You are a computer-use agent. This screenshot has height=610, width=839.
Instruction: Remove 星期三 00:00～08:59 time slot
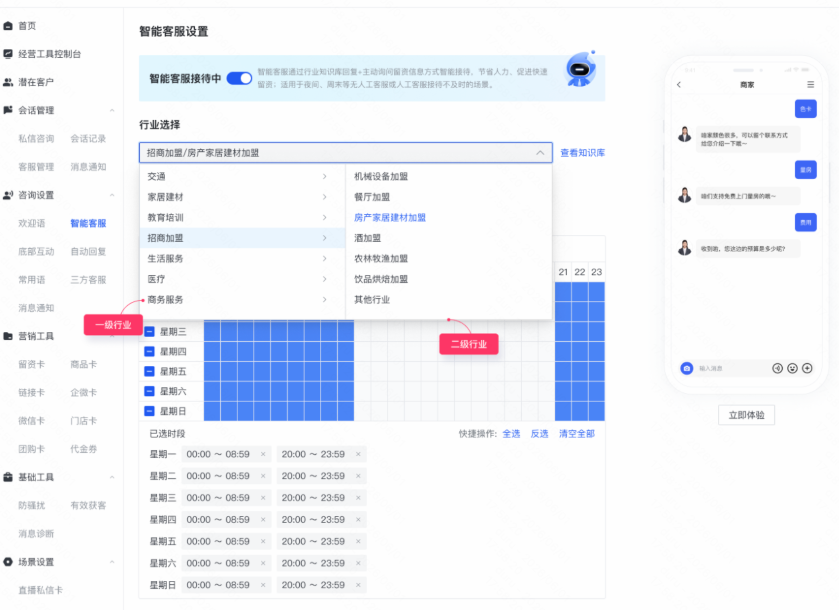(263, 498)
